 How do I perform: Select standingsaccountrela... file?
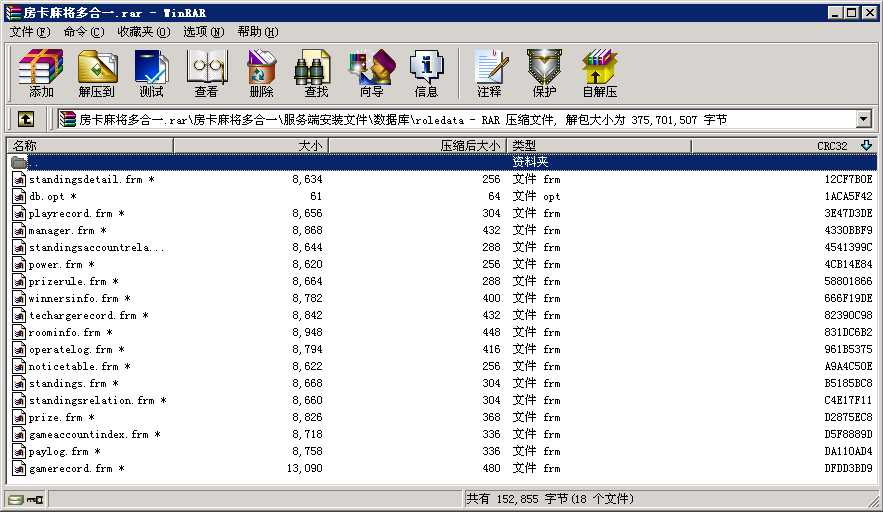click(x=96, y=247)
